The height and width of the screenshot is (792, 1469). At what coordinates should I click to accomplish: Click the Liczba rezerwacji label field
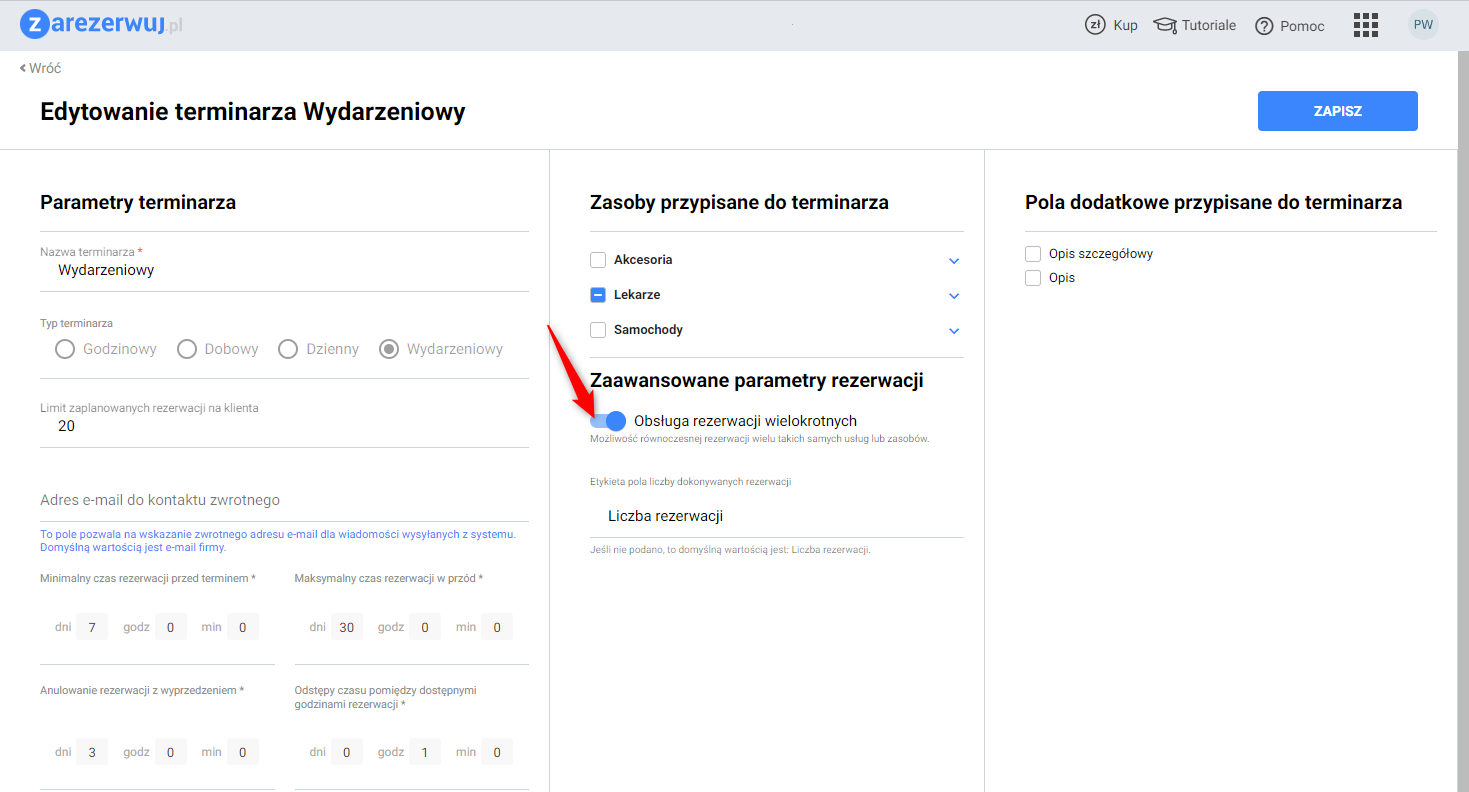[x=775, y=516]
